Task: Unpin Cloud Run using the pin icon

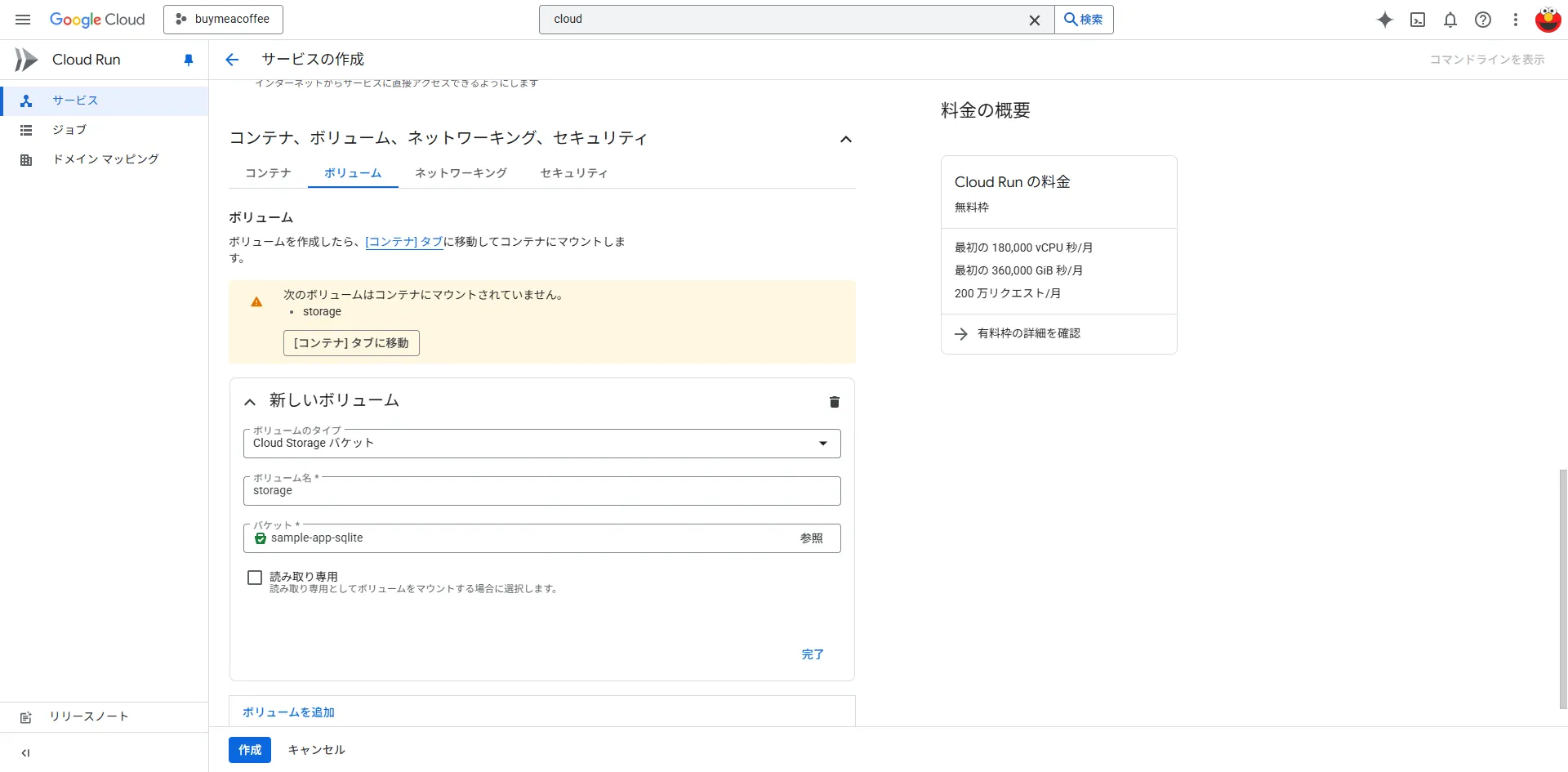Action: [x=189, y=60]
